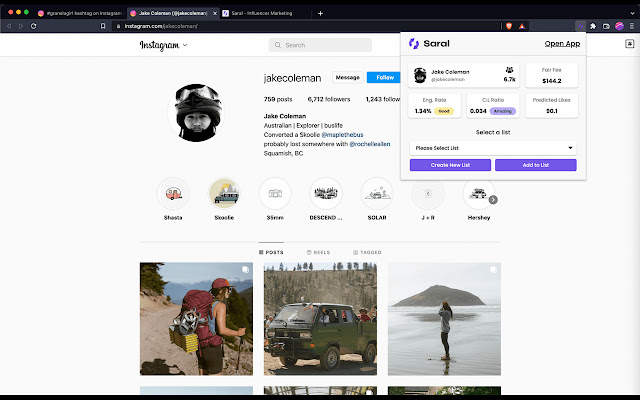
Task: Open the browser main hamburger menu
Action: pyautogui.click(x=632, y=26)
